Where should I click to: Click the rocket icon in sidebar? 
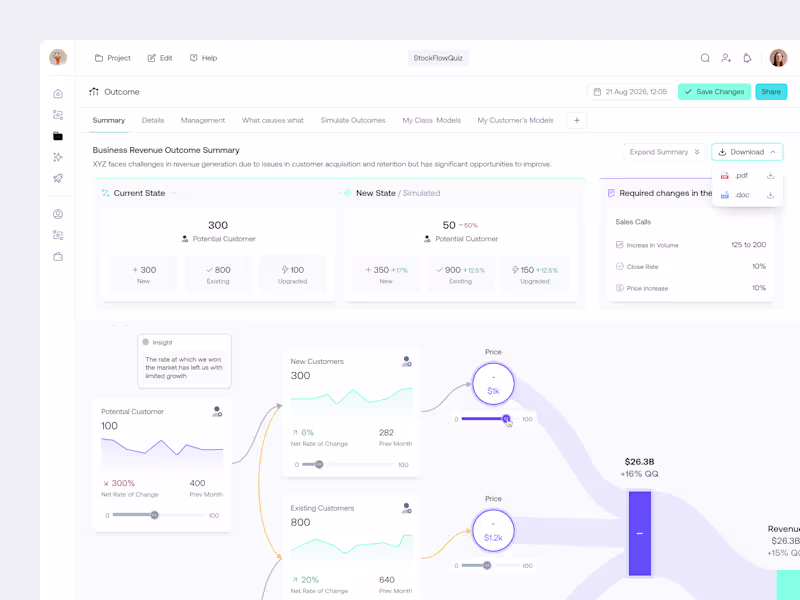pos(58,178)
